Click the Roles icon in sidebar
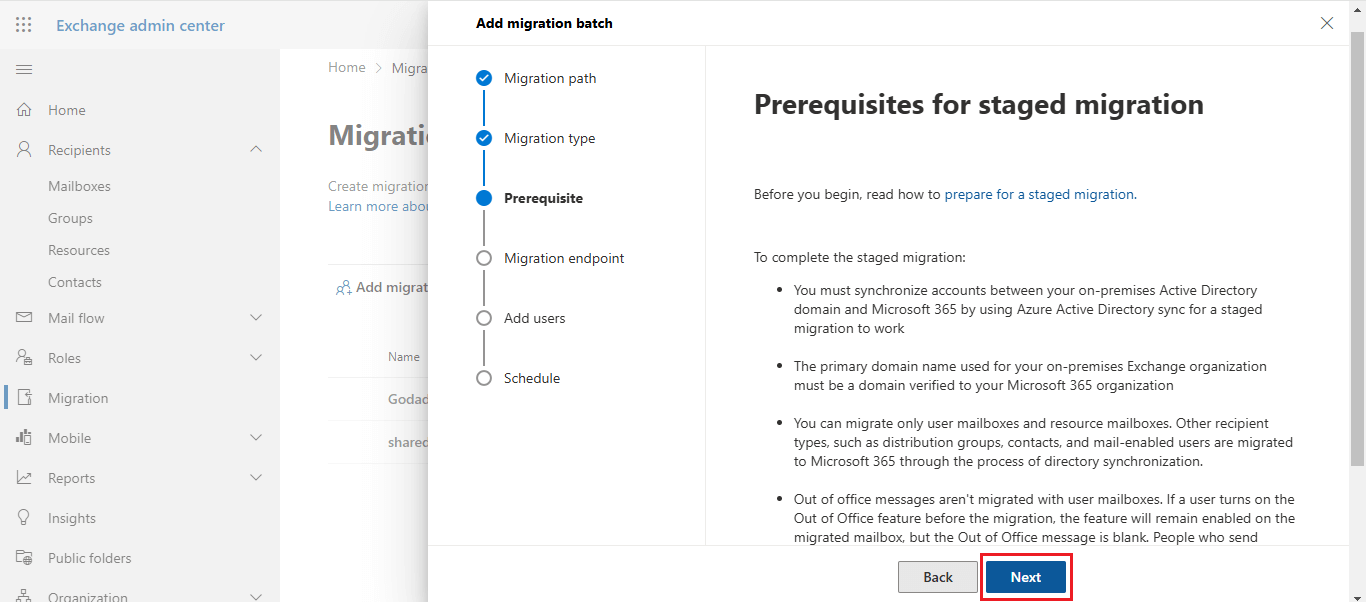This screenshot has height=602, width=1366. click(x=24, y=358)
